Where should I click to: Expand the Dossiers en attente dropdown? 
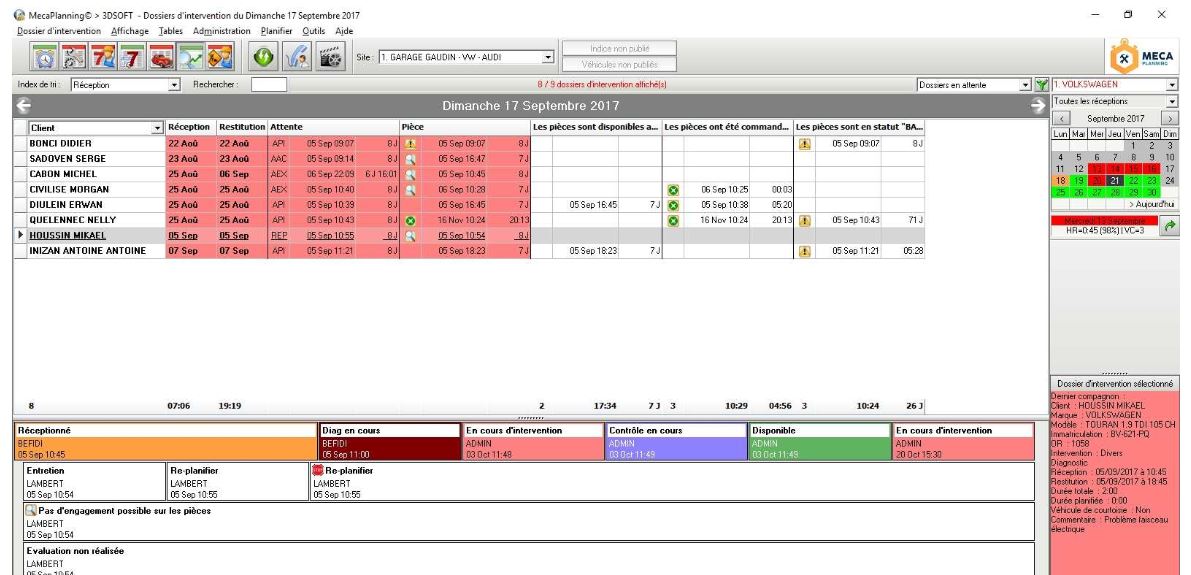pyautogui.click(x=1023, y=86)
